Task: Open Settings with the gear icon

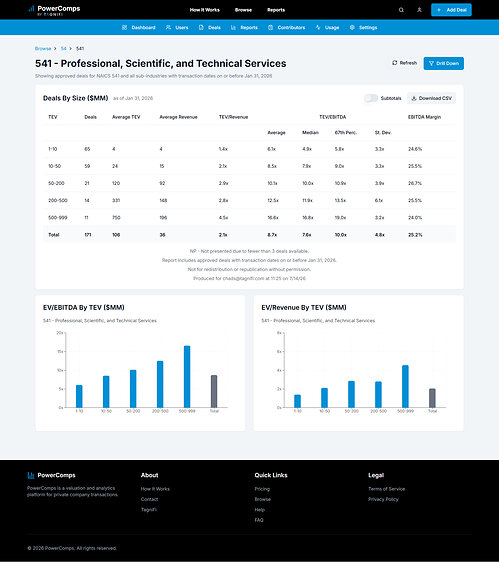Action: (363, 28)
